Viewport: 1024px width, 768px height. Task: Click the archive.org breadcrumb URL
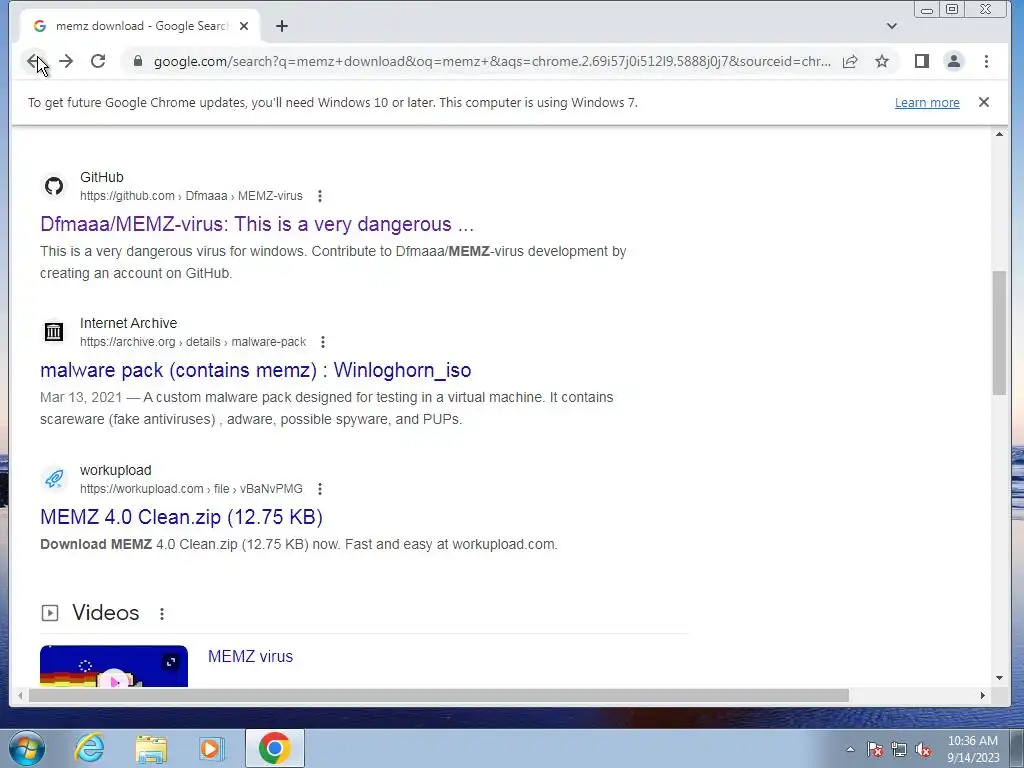[193, 342]
